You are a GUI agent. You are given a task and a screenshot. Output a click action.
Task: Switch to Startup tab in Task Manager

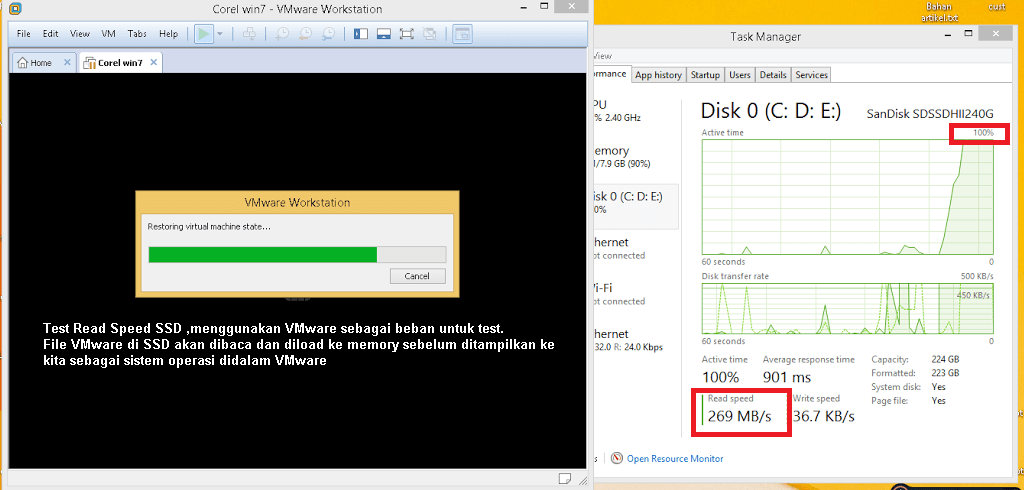[705, 75]
